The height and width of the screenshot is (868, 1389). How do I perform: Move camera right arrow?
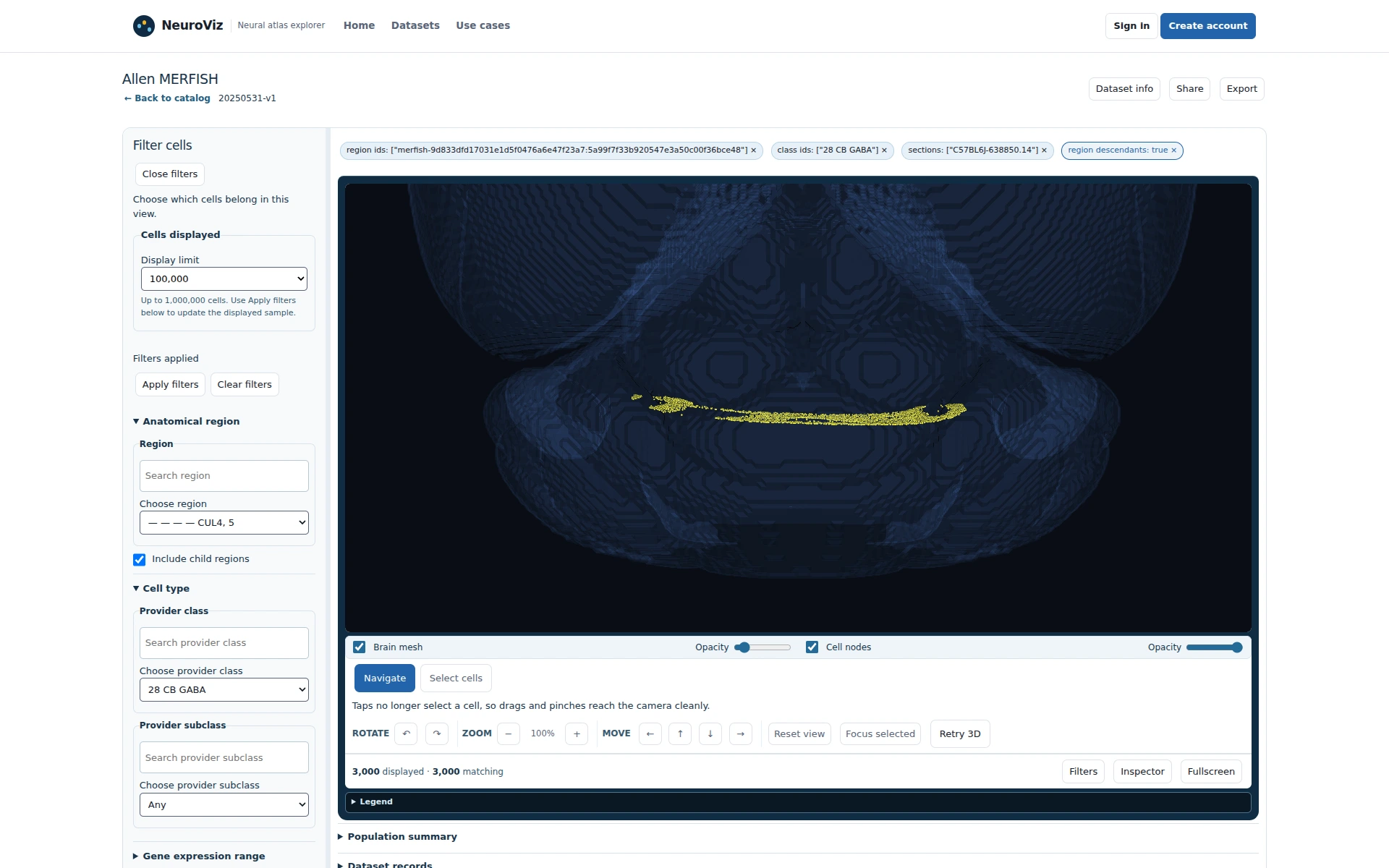[x=741, y=733]
